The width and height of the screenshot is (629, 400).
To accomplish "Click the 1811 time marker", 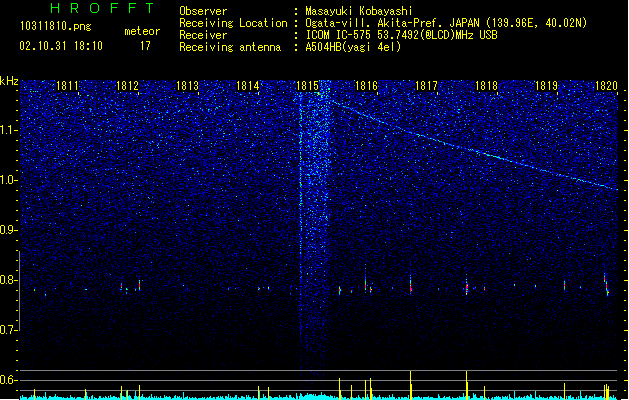I will (67, 86).
